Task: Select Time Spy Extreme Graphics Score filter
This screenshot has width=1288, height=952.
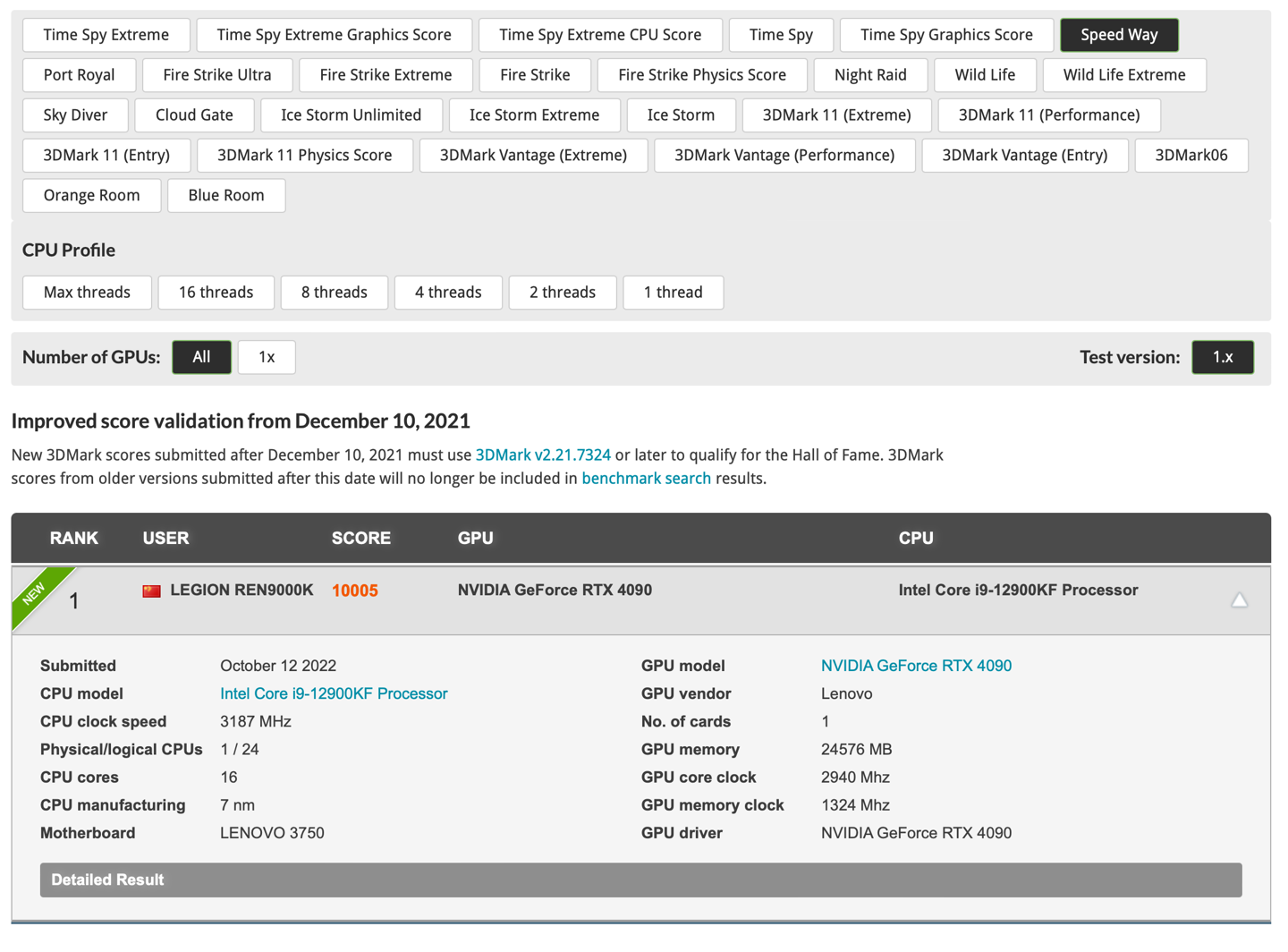Action: click(334, 35)
